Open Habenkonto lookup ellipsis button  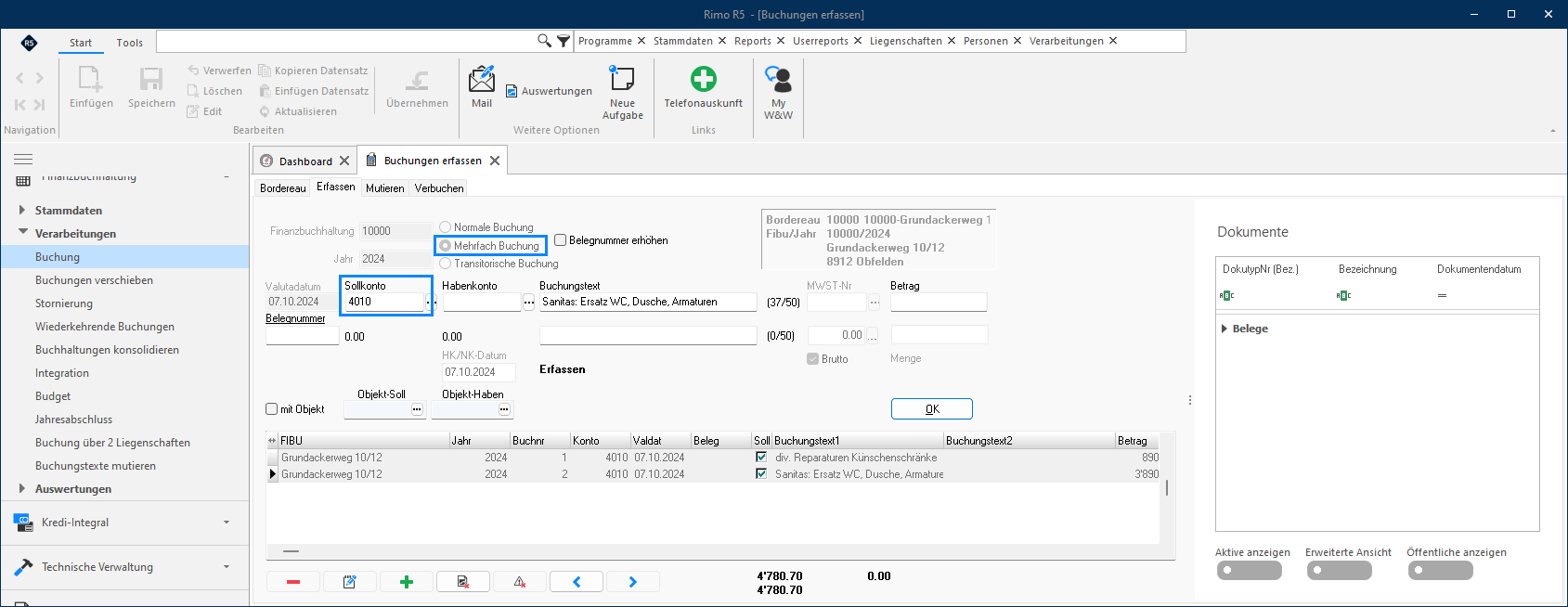click(529, 303)
